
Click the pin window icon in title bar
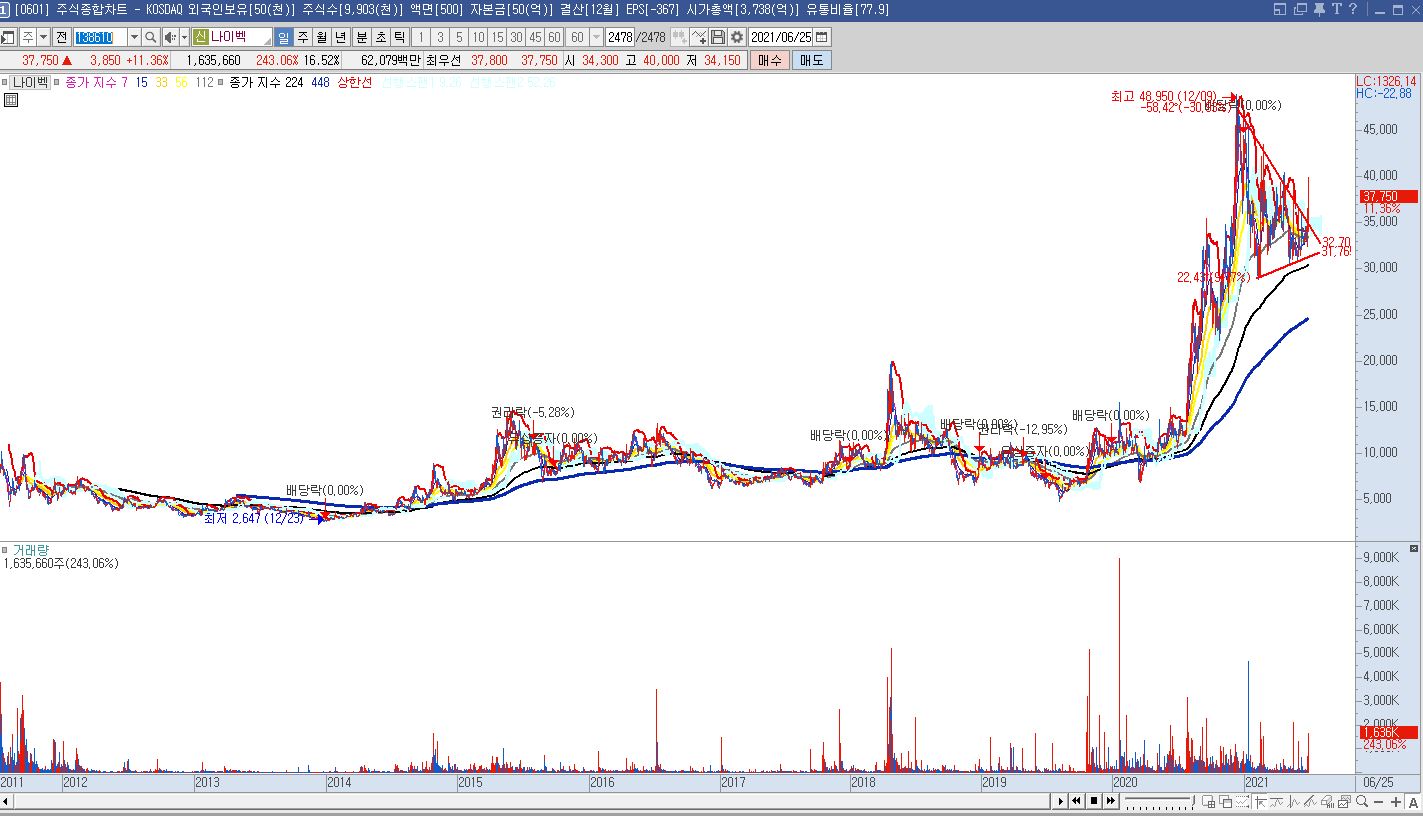[x=1319, y=9]
